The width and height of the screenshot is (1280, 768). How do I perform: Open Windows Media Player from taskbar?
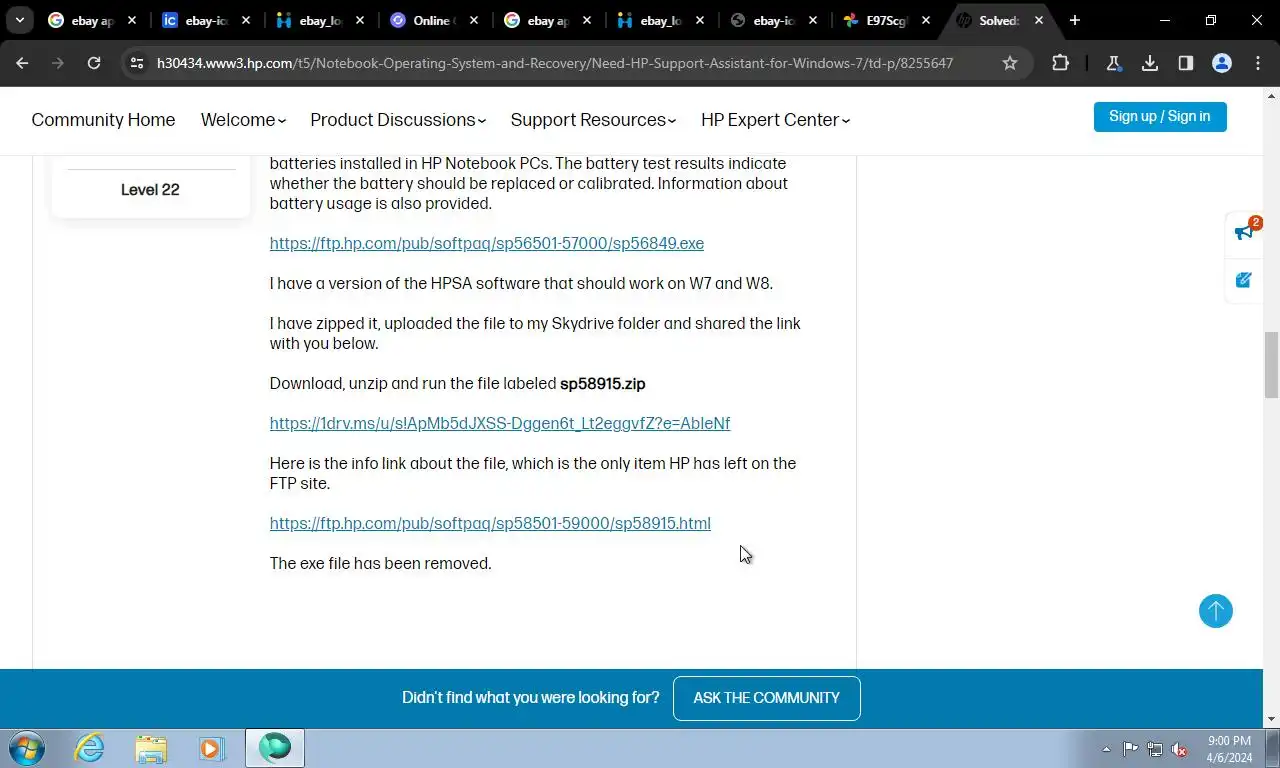211,748
